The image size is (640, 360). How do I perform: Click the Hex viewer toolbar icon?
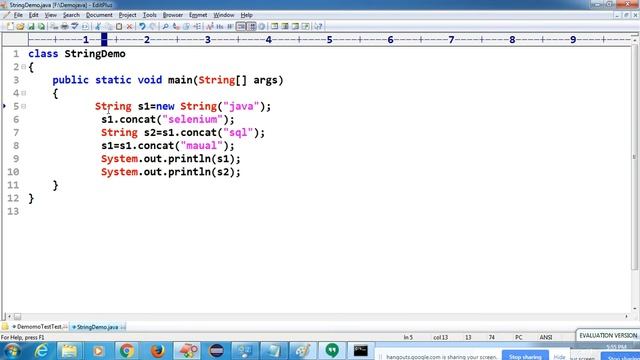220,27
